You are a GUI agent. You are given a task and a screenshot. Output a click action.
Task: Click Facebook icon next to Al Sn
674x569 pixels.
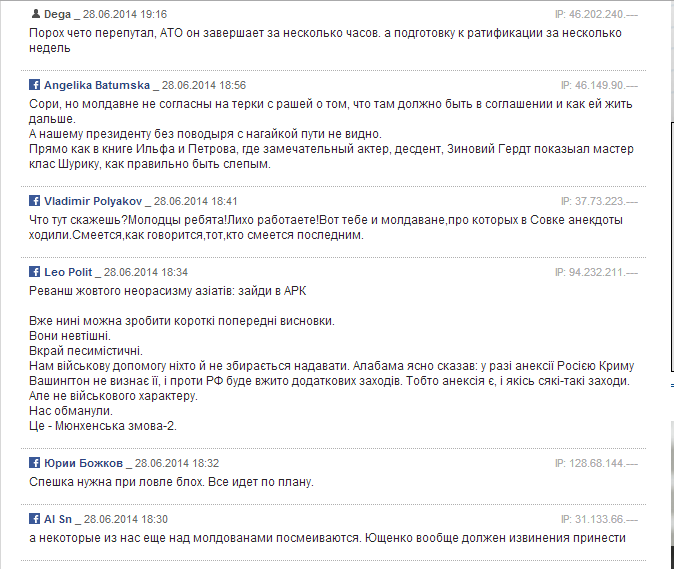[35, 519]
